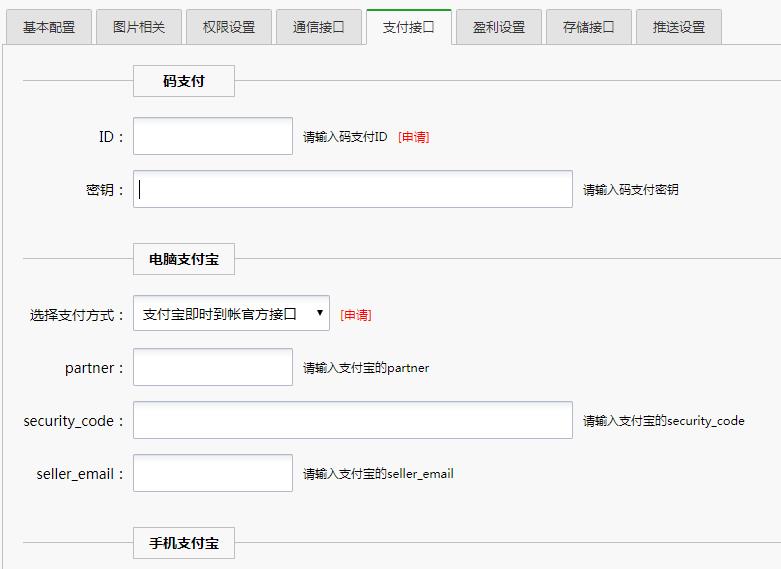The width and height of the screenshot is (781, 569).
Task: Go to the 通信接口 tab
Action: coord(319,27)
